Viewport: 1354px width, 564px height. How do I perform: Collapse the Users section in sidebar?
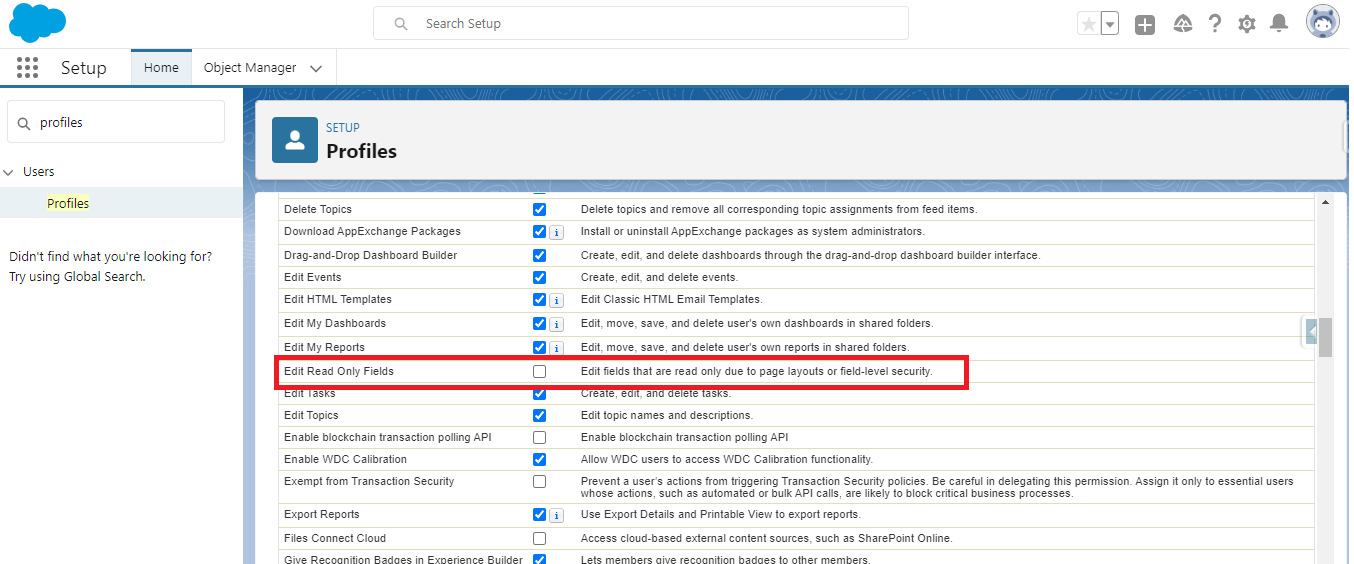(x=9, y=172)
